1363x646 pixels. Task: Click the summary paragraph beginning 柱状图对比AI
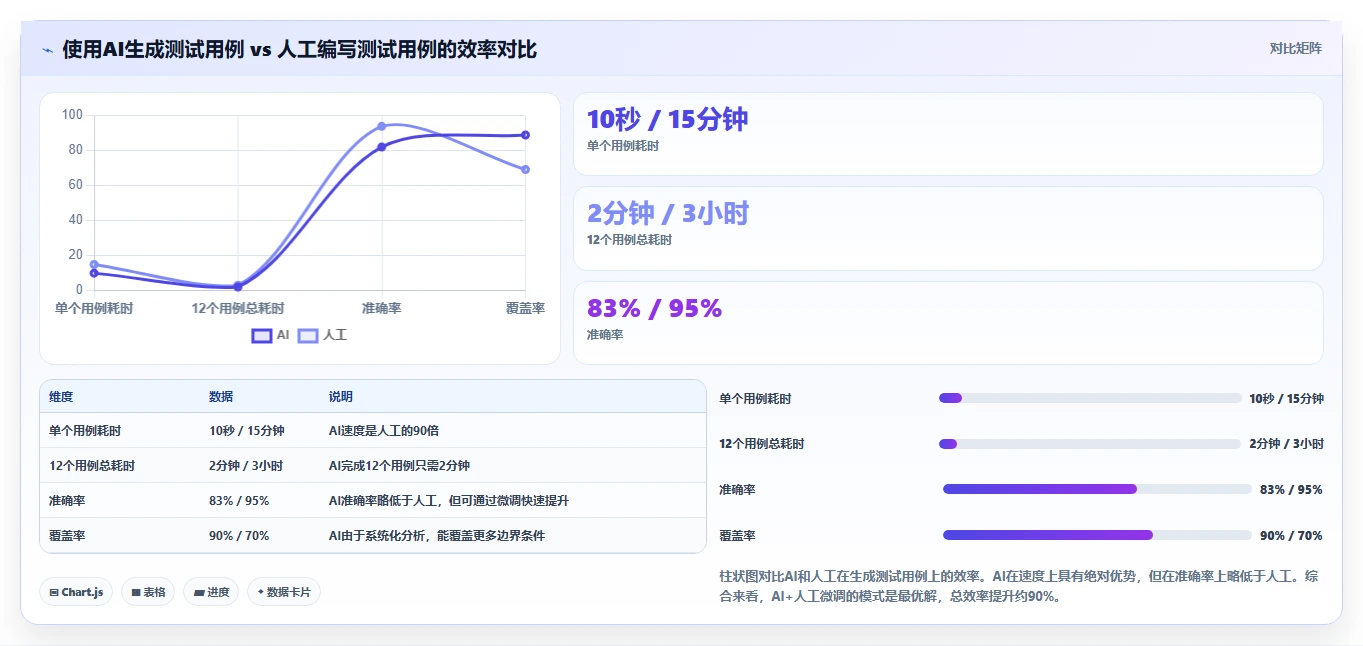point(1019,587)
